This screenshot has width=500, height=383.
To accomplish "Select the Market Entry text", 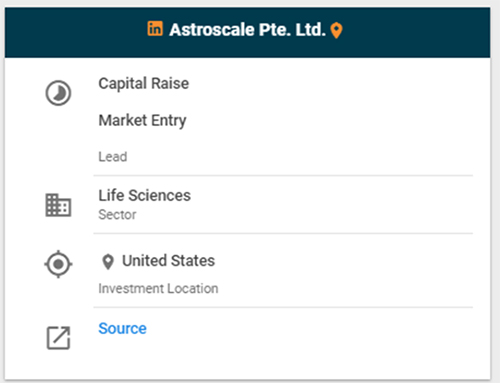I will [x=142, y=120].
